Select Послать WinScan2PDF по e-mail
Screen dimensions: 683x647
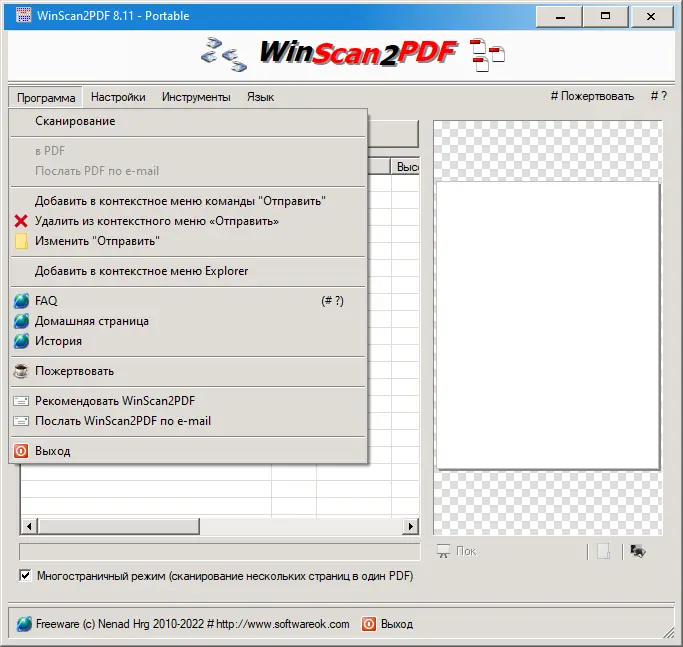point(188,421)
